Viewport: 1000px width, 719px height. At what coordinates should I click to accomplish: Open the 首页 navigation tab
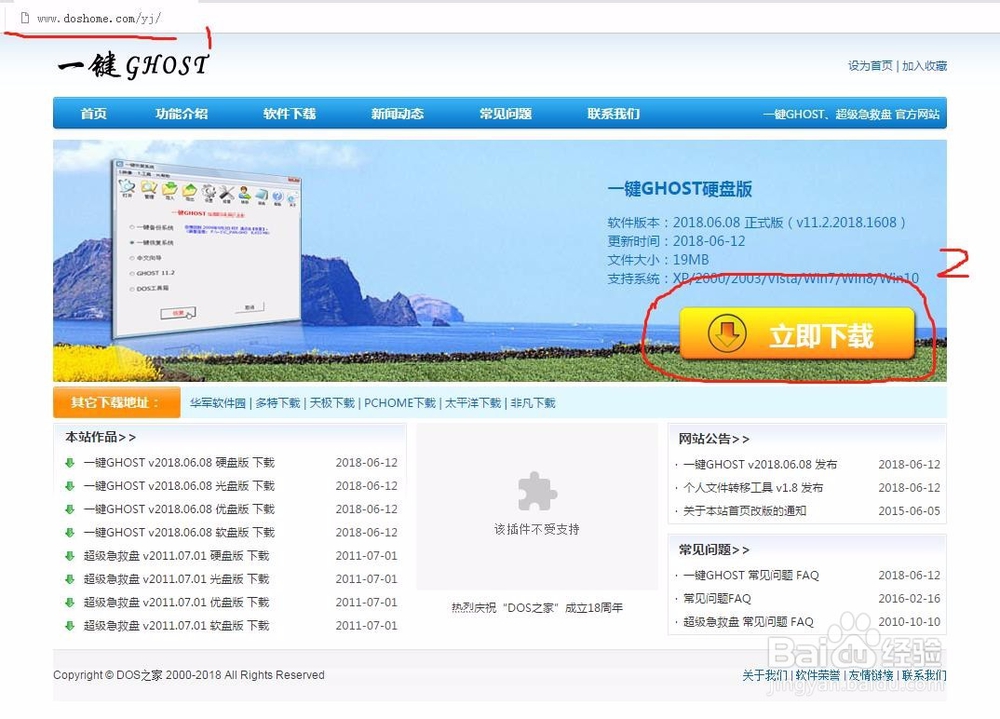pyautogui.click(x=93, y=114)
